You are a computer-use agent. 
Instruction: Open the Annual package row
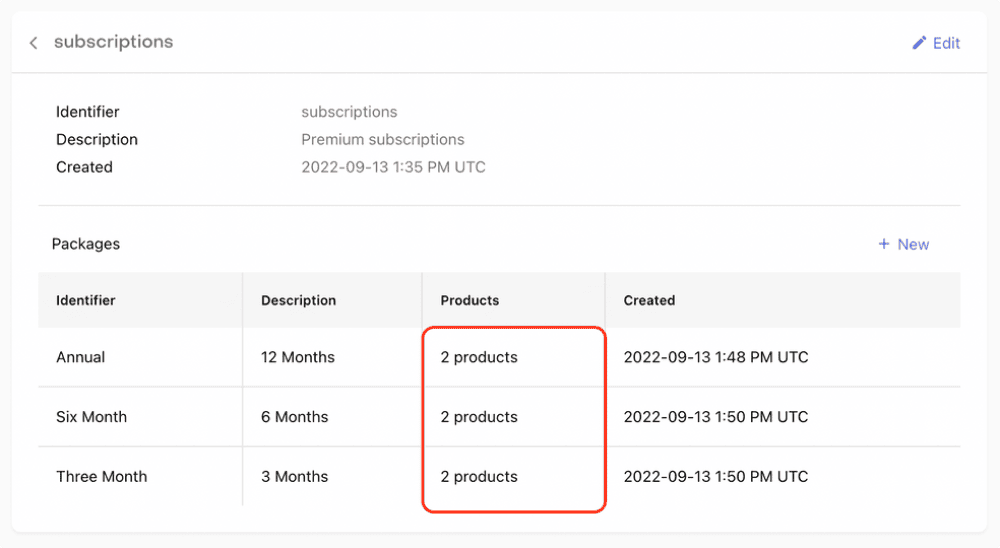pyautogui.click(x=81, y=357)
